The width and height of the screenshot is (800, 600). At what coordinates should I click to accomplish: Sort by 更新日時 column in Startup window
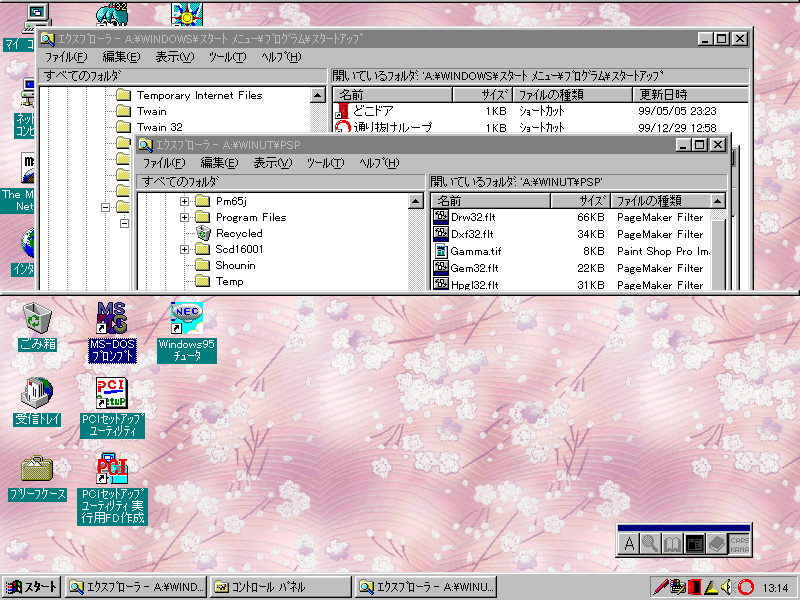tap(690, 95)
